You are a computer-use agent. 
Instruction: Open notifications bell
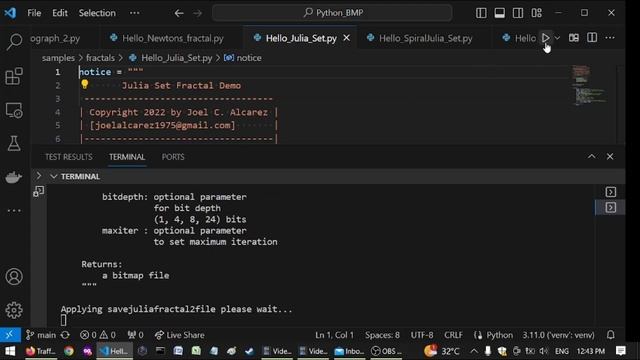611,335
